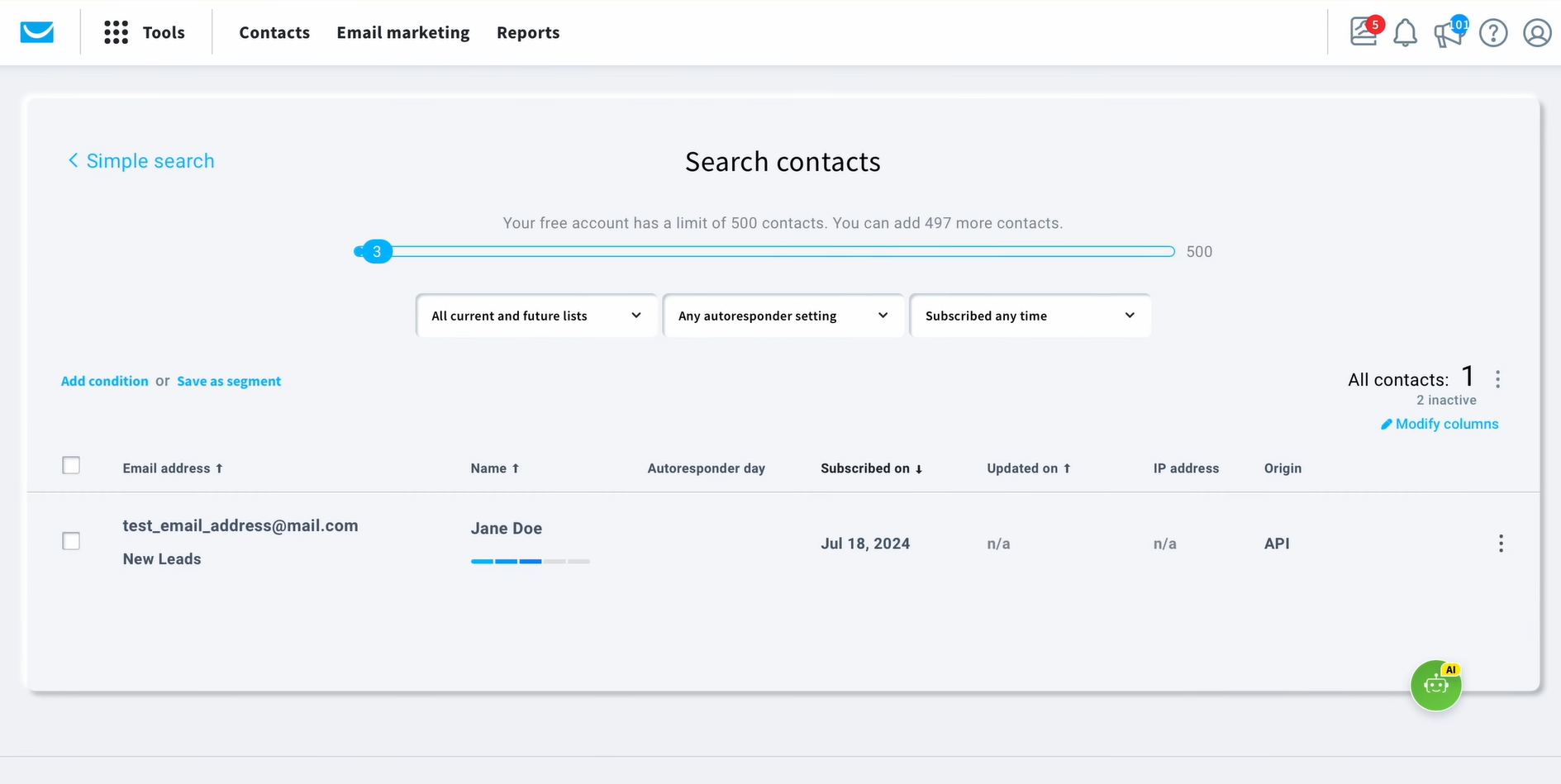1561x784 pixels.
Task: Open the Tools grid menu icon
Action: point(116,32)
